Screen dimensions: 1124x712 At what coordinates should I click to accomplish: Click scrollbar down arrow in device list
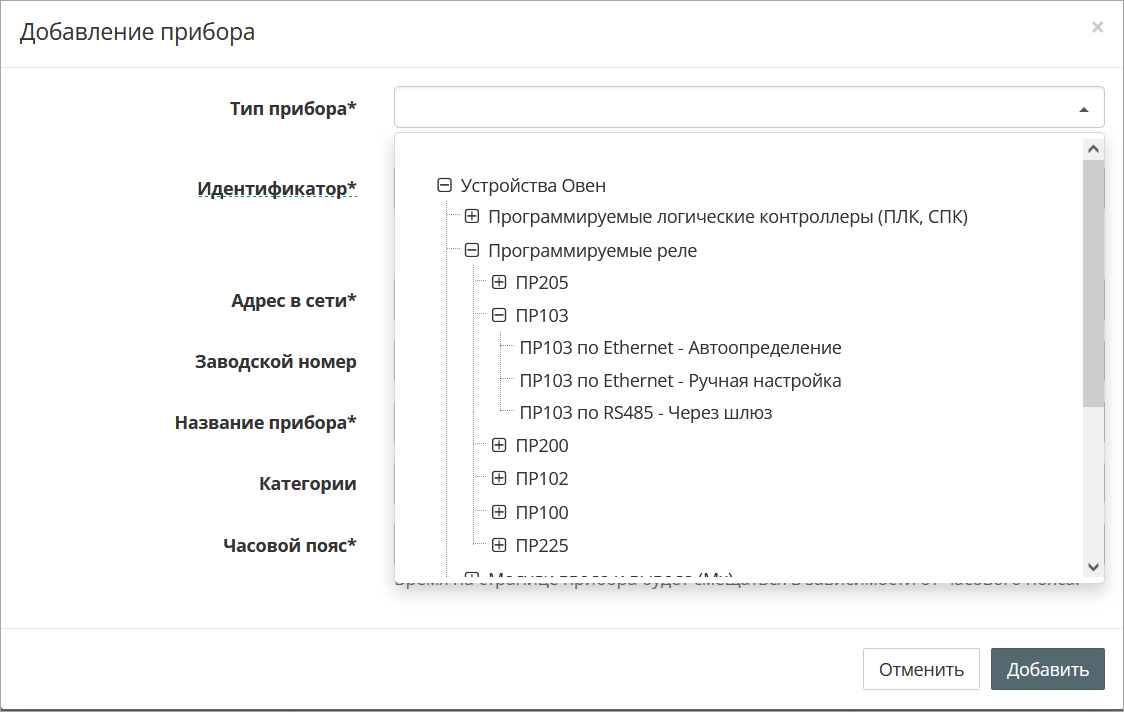[1093, 566]
